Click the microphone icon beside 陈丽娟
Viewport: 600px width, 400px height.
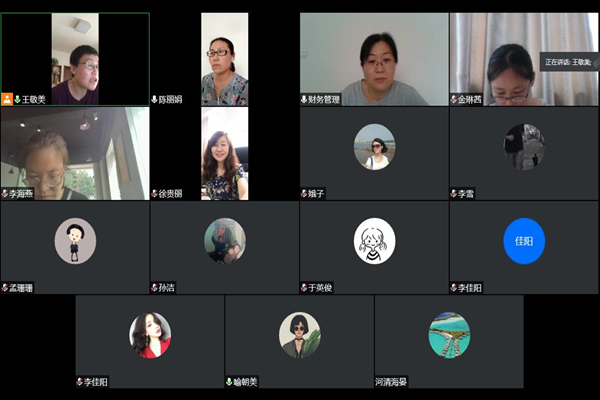click(x=155, y=100)
